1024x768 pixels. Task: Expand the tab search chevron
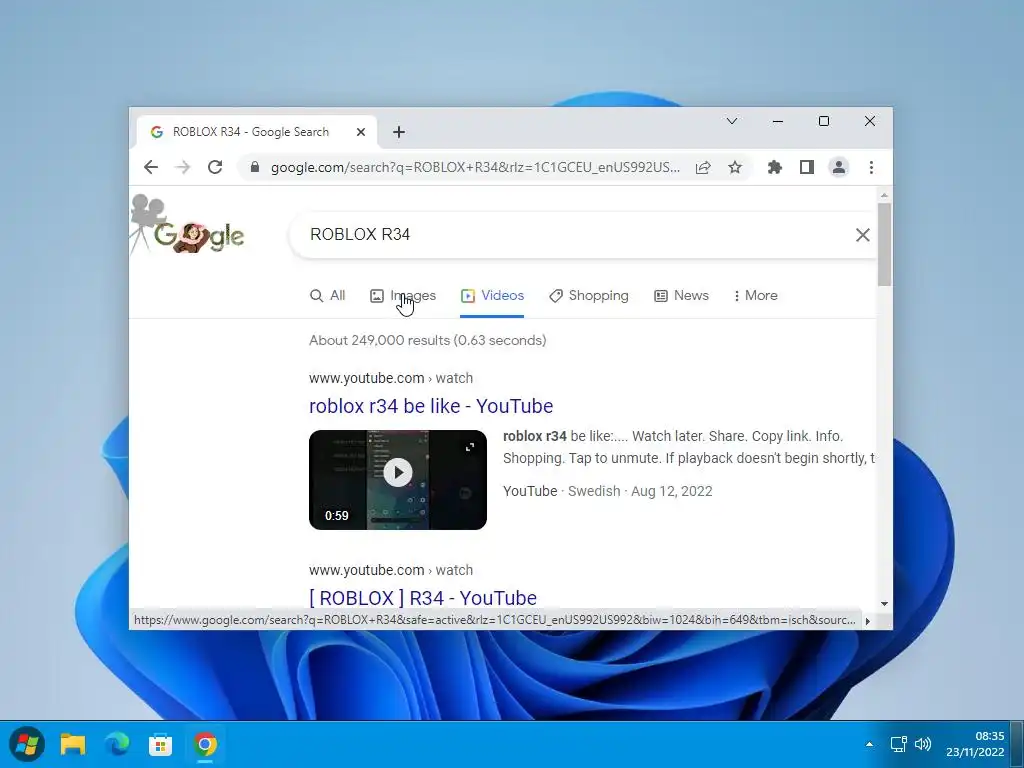pos(732,121)
